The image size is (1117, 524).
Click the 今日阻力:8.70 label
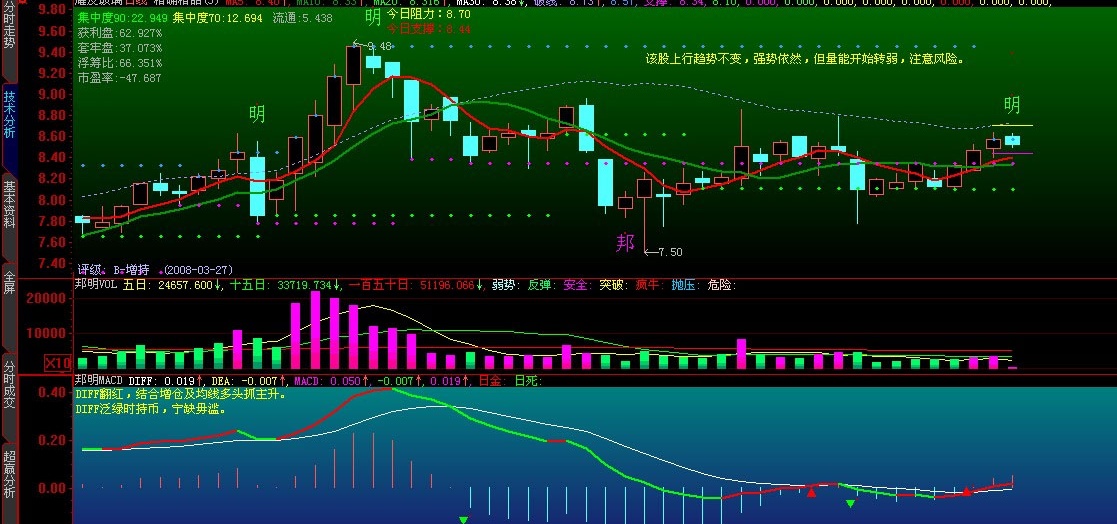tap(428, 14)
